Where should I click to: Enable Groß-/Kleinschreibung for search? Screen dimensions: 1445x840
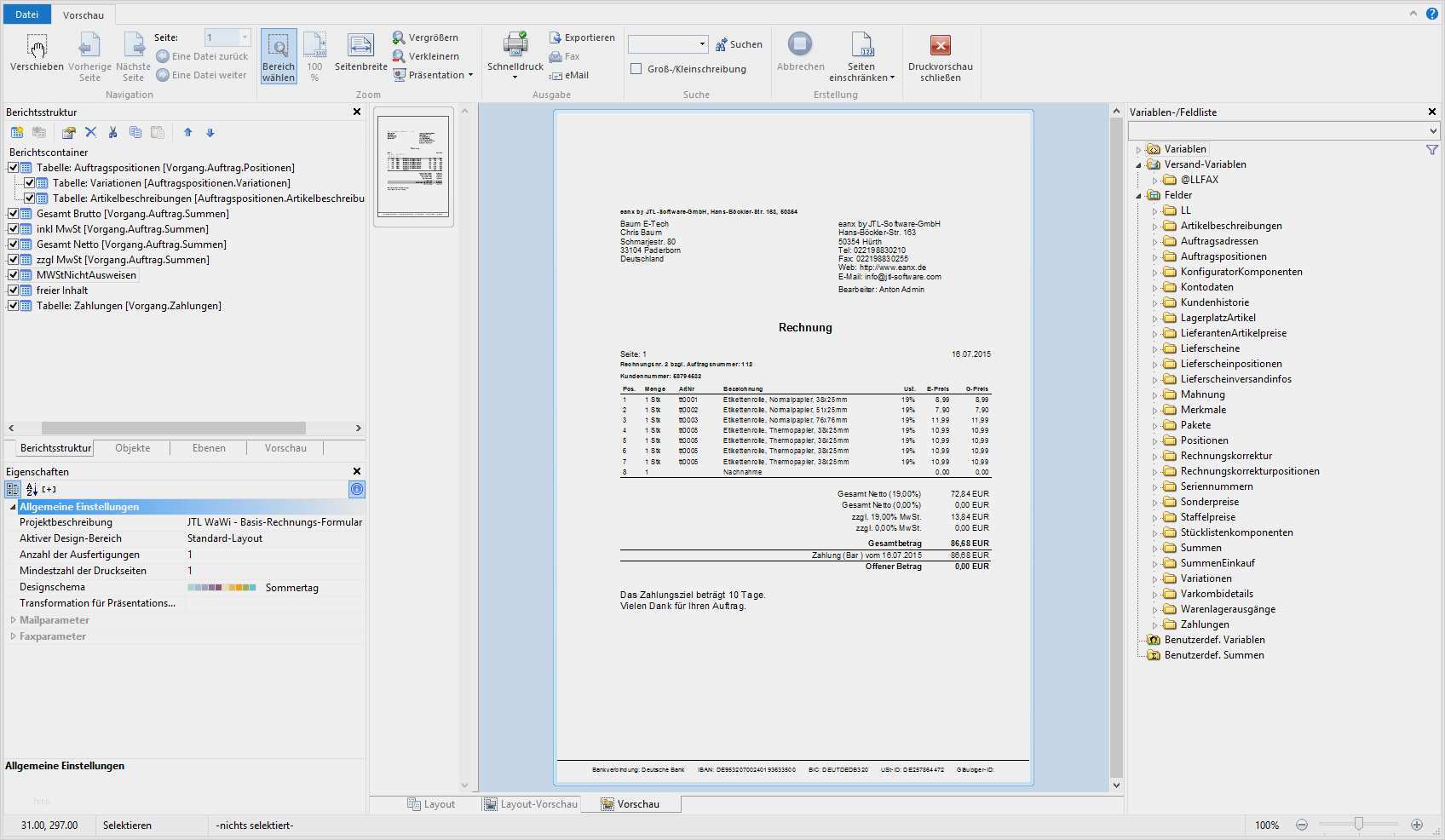click(636, 69)
